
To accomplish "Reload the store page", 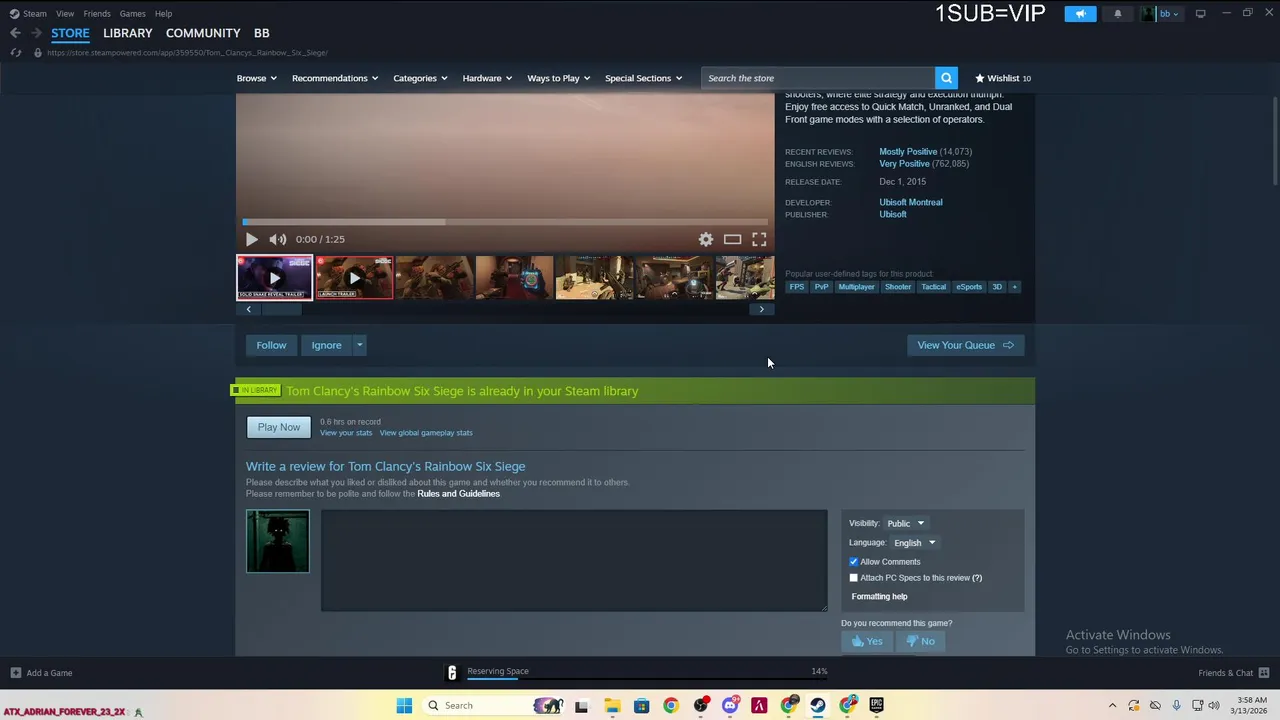I will (15, 52).
